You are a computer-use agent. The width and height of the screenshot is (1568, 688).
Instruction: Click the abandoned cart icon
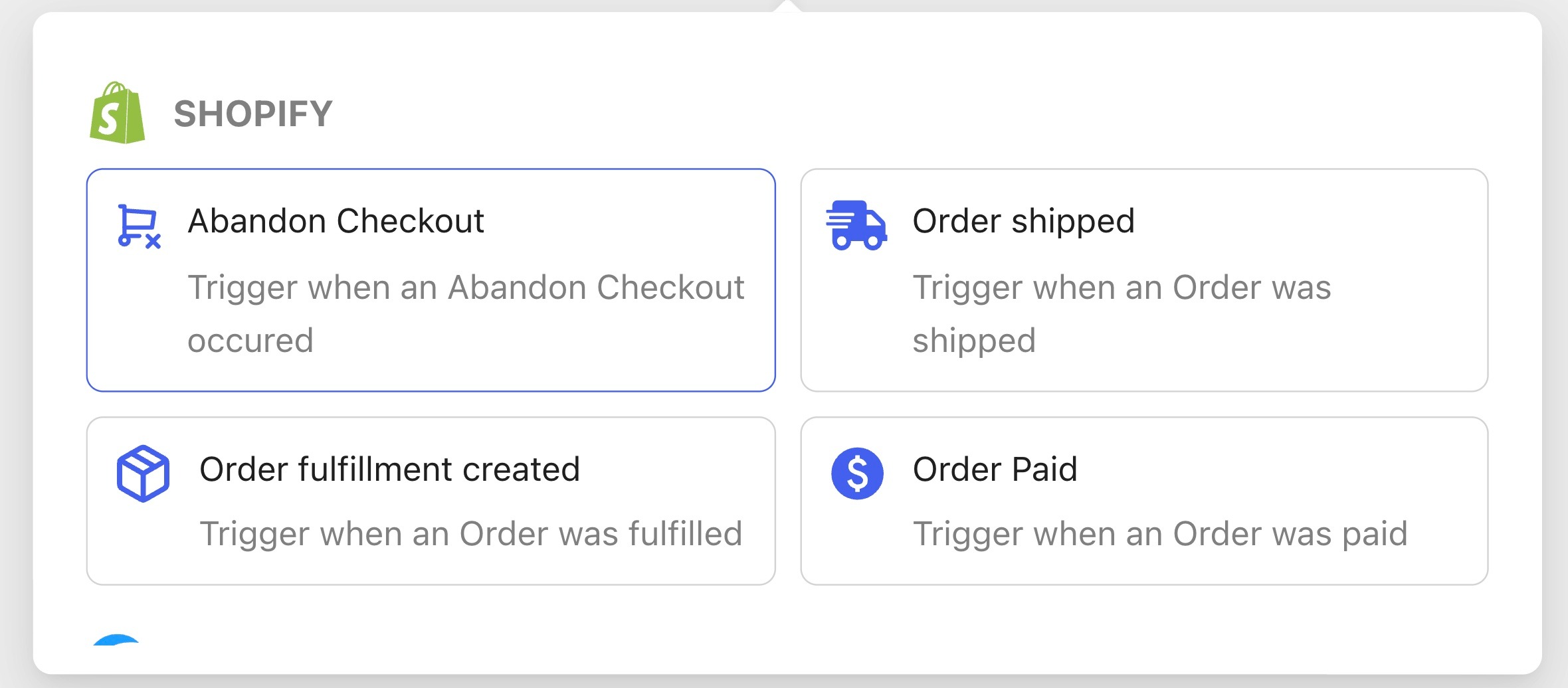138,226
